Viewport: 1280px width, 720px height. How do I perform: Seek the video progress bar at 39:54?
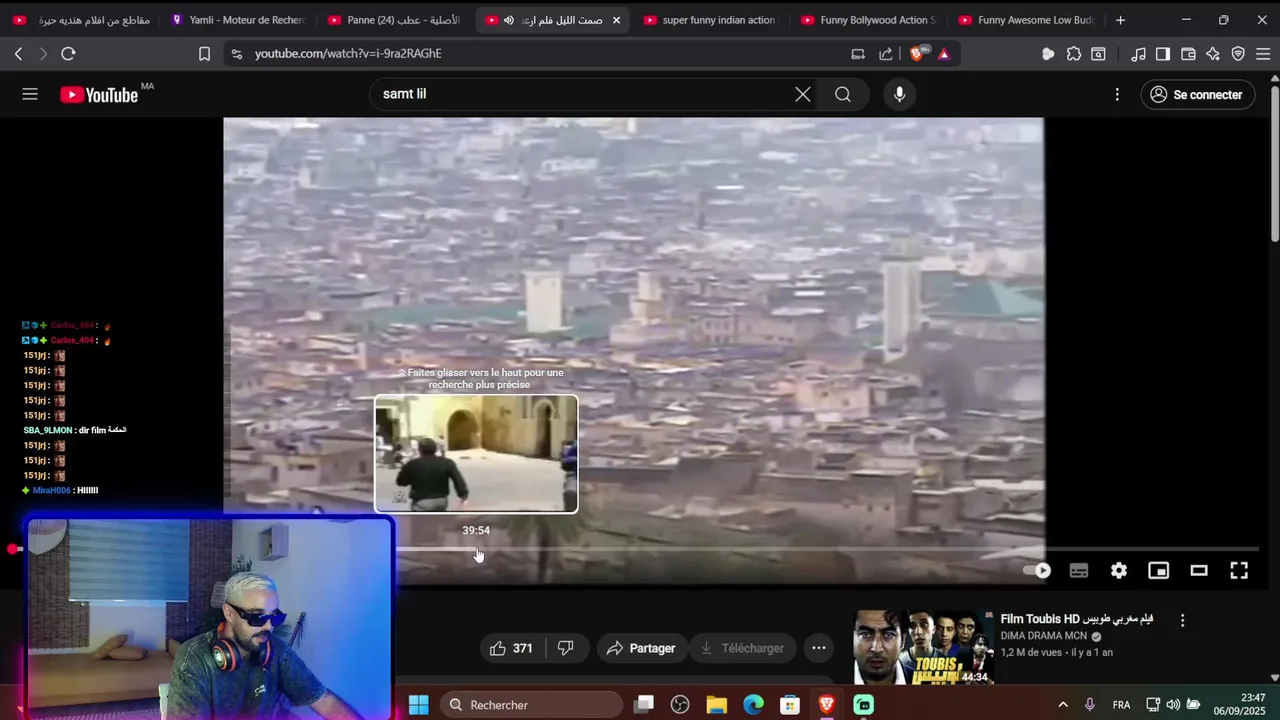tap(477, 549)
